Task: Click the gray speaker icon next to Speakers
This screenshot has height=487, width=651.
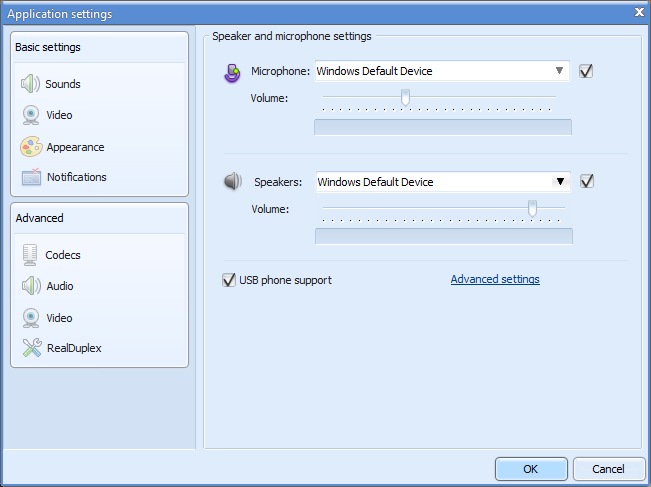Action: (233, 181)
